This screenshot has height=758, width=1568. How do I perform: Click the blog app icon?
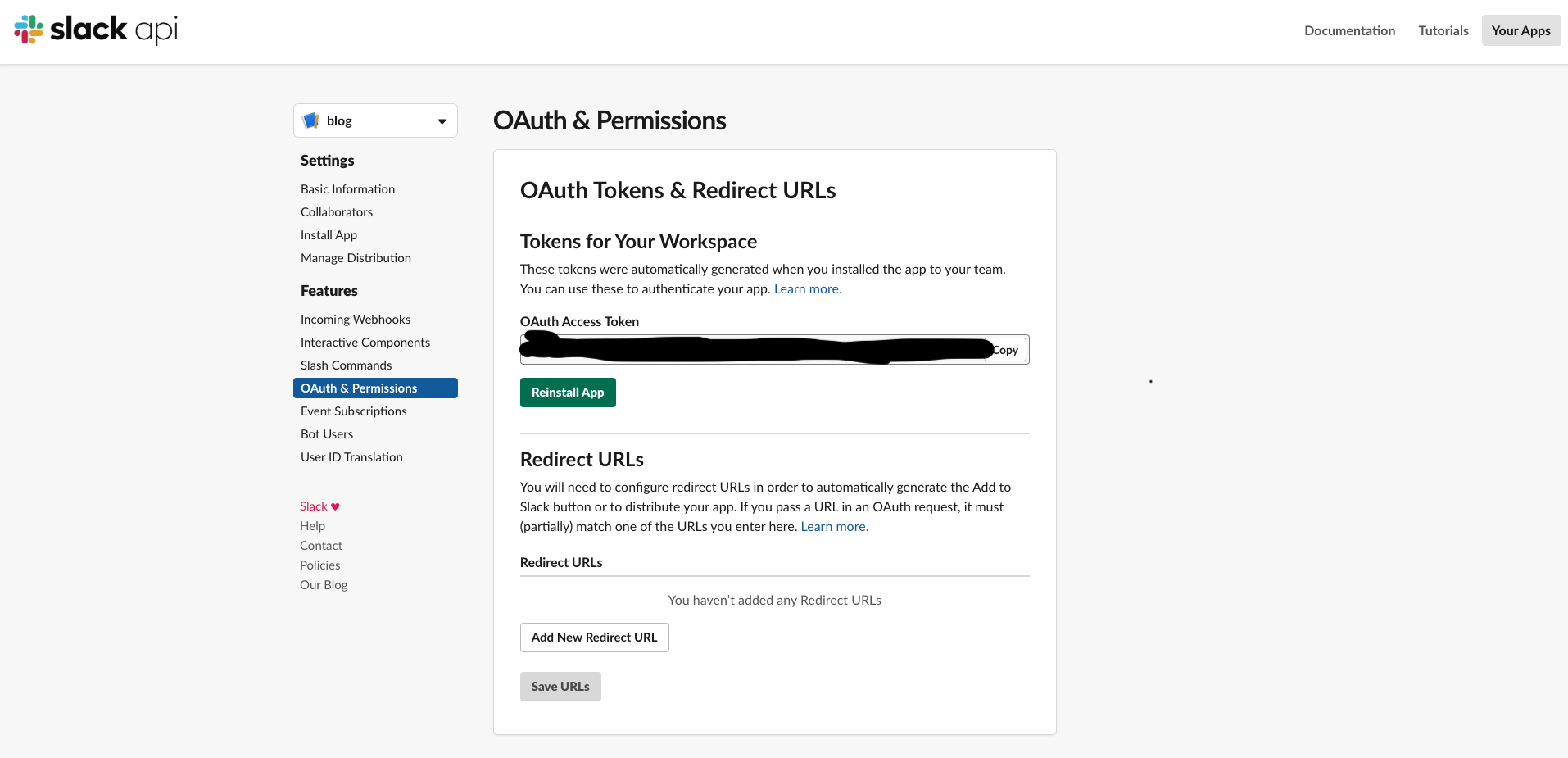coord(310,120)
